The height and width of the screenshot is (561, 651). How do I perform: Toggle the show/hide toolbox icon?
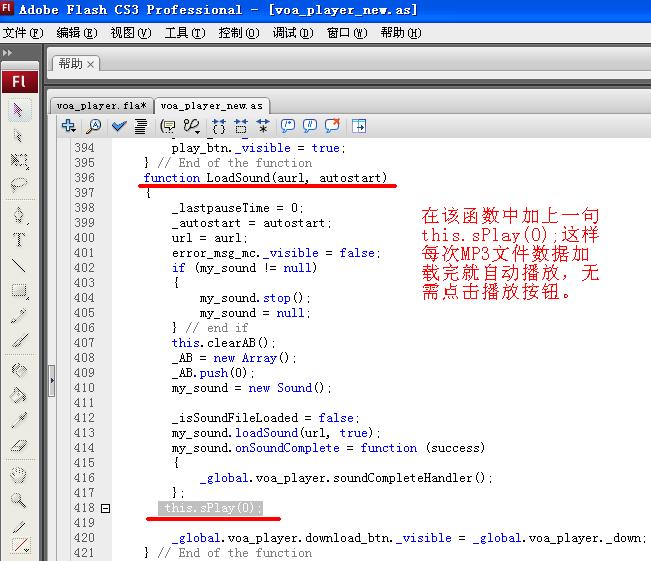pyautogui.click(x=359, y=126)
